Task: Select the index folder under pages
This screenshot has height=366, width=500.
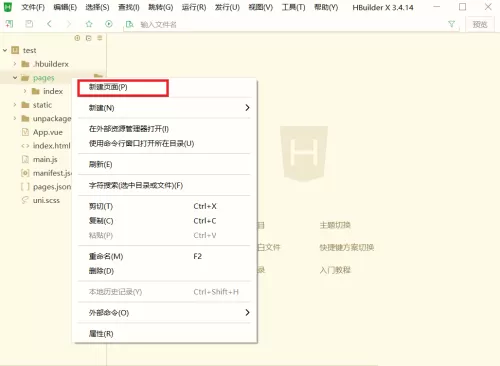Action: pyautogui.click(x=53, y=91)
